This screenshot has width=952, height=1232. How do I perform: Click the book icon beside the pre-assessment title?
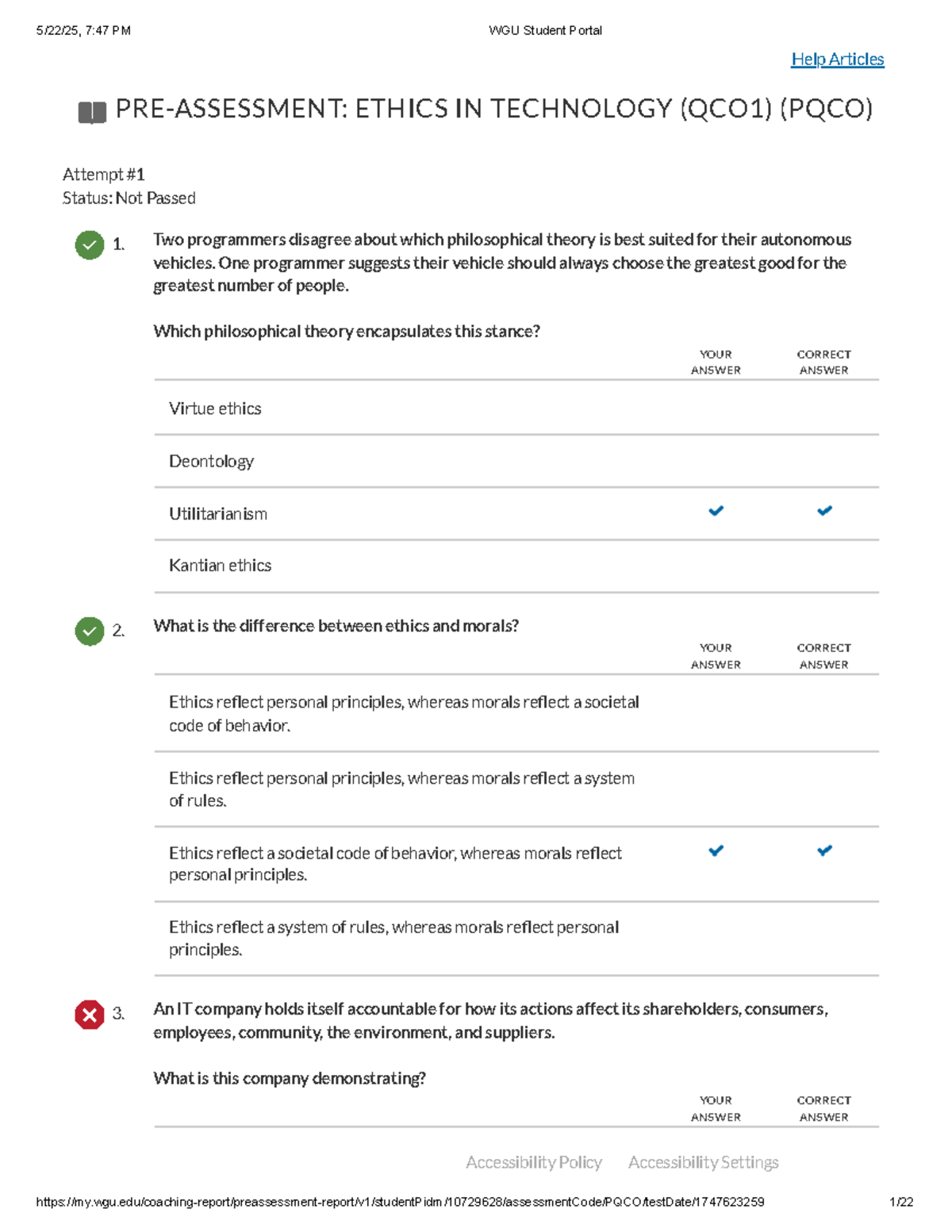[x=92, y=113]
